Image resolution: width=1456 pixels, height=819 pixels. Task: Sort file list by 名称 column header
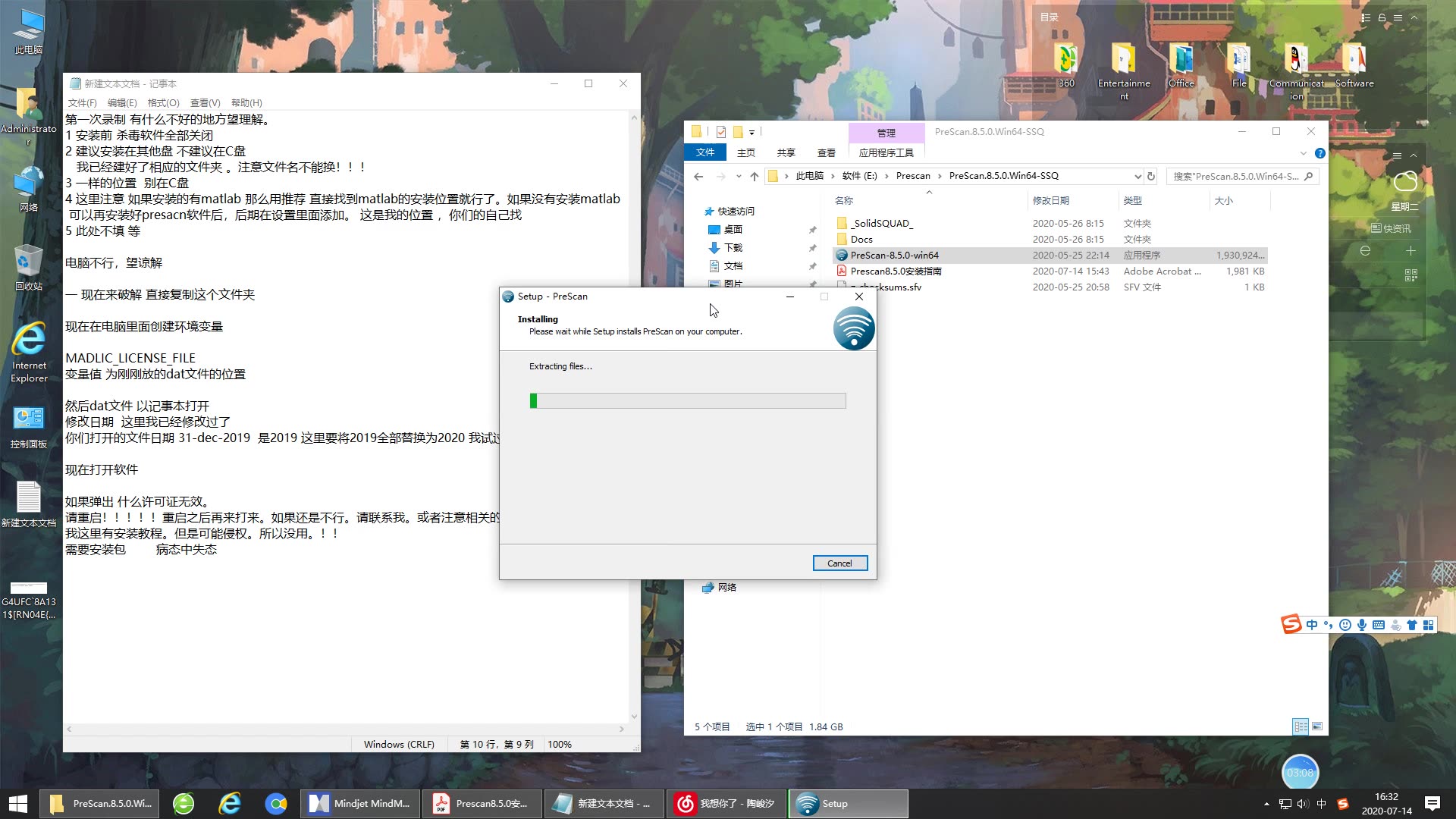[x=843, y=201]
